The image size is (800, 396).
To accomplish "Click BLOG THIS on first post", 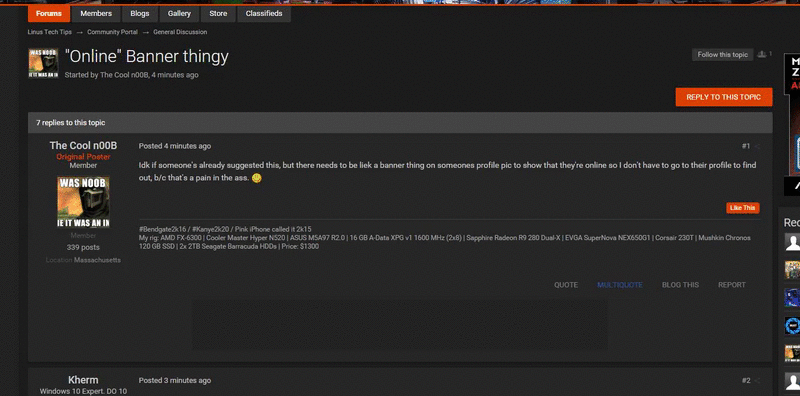I will [680, 285].
